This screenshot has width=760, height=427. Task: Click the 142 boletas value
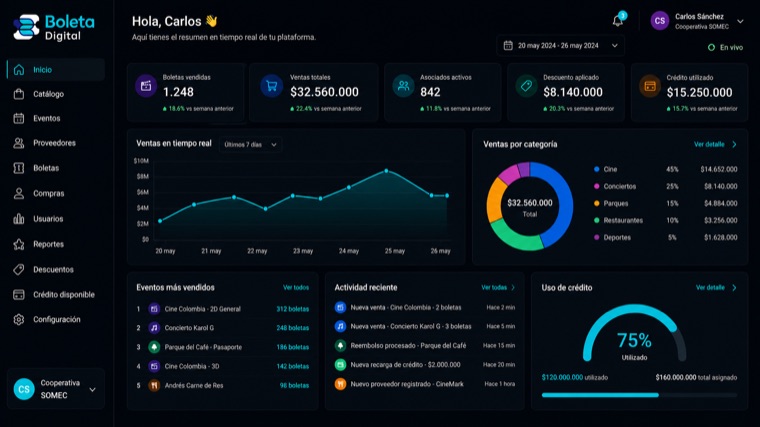pos(292,366)
